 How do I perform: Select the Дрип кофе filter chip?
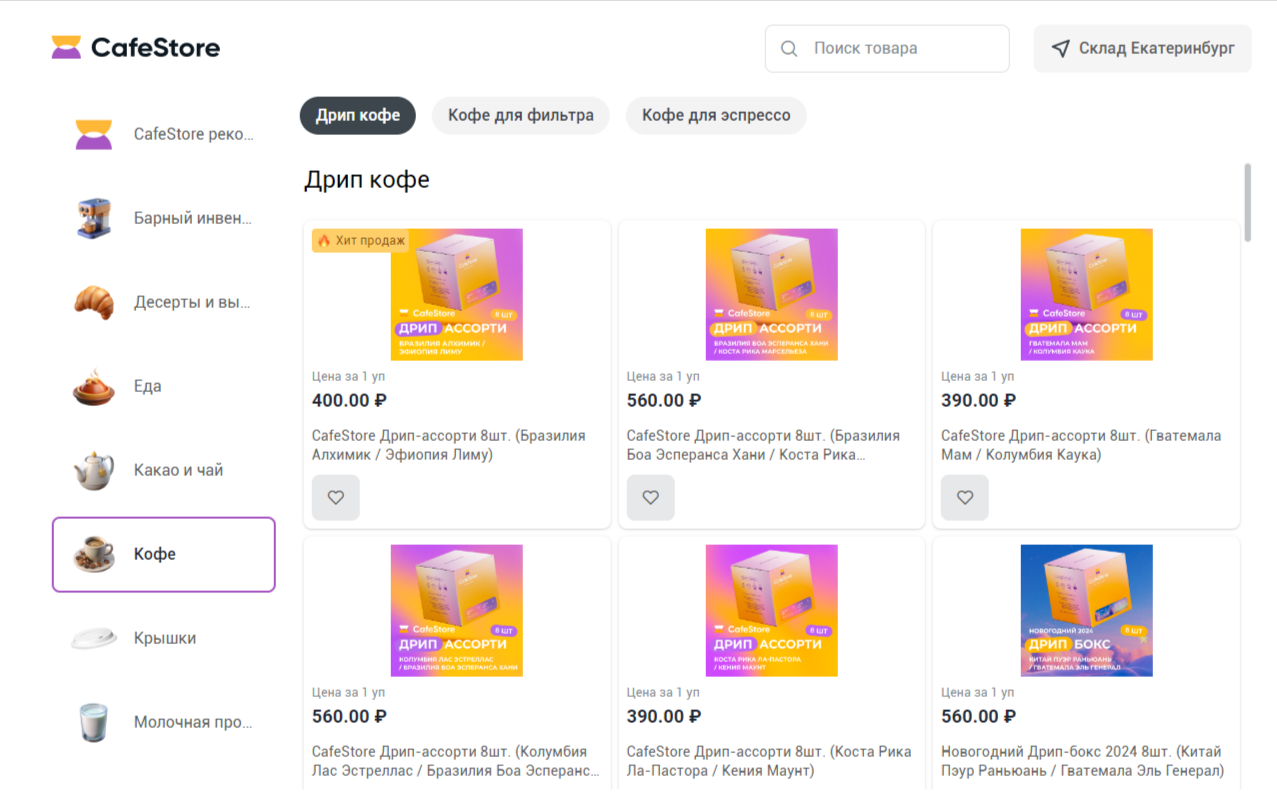click(358, 115)
